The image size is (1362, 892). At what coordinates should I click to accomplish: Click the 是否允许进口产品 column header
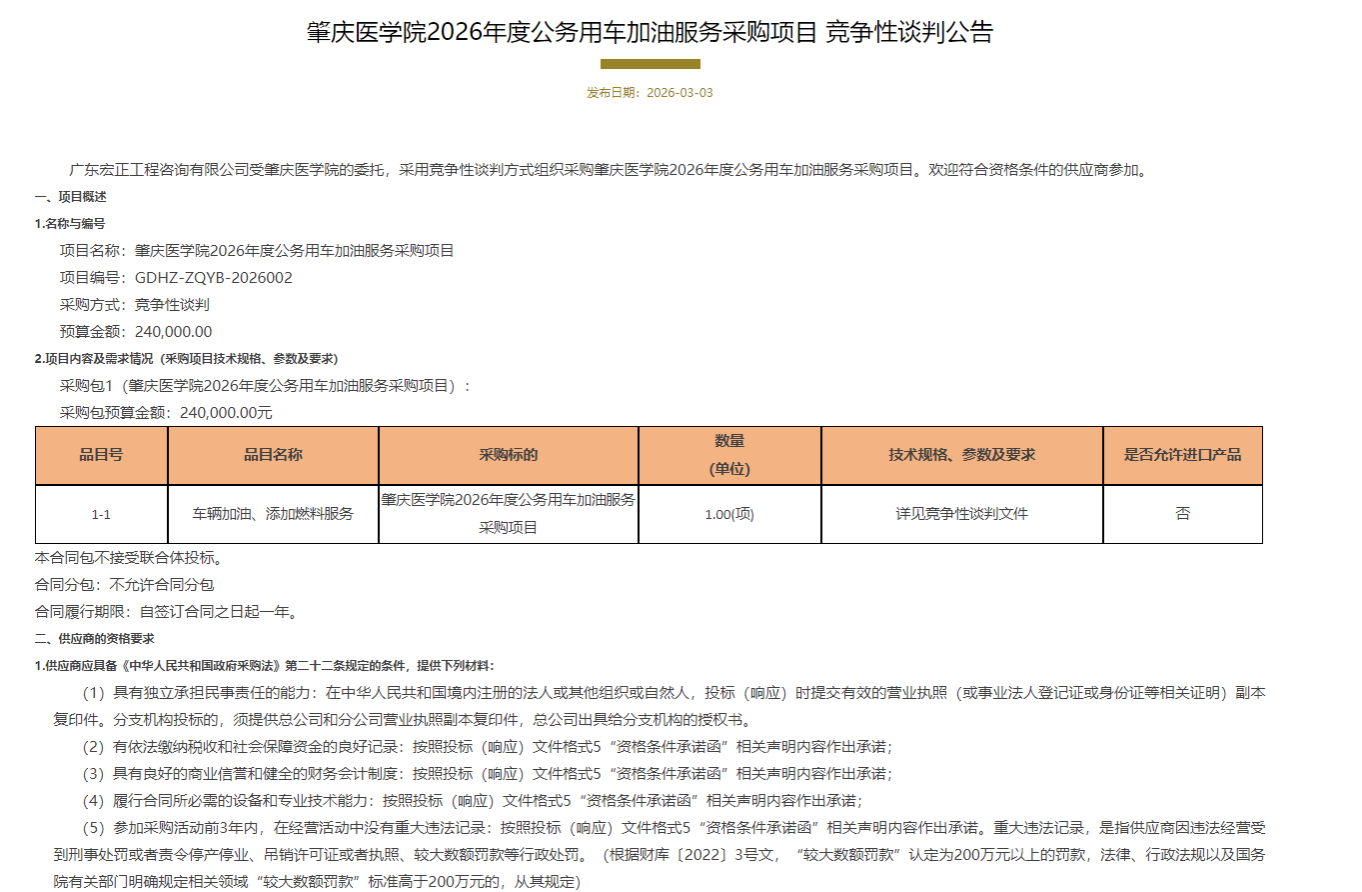[1182, 455]
